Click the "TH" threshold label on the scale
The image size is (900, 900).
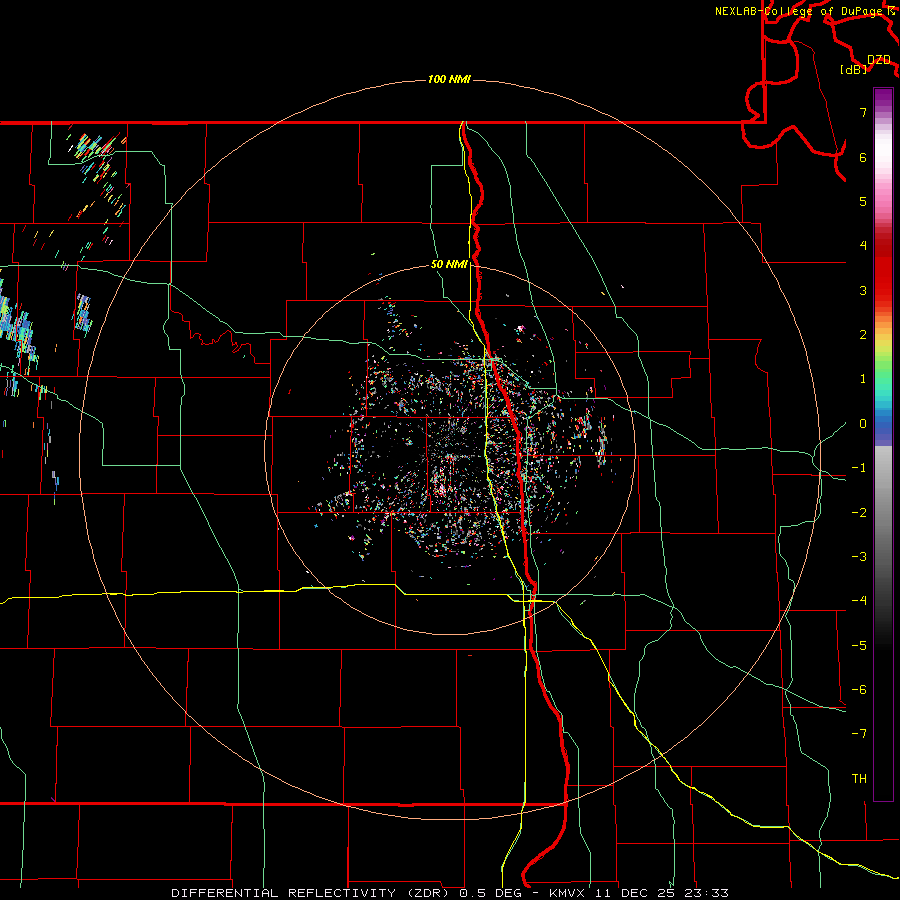pos(859,779)
